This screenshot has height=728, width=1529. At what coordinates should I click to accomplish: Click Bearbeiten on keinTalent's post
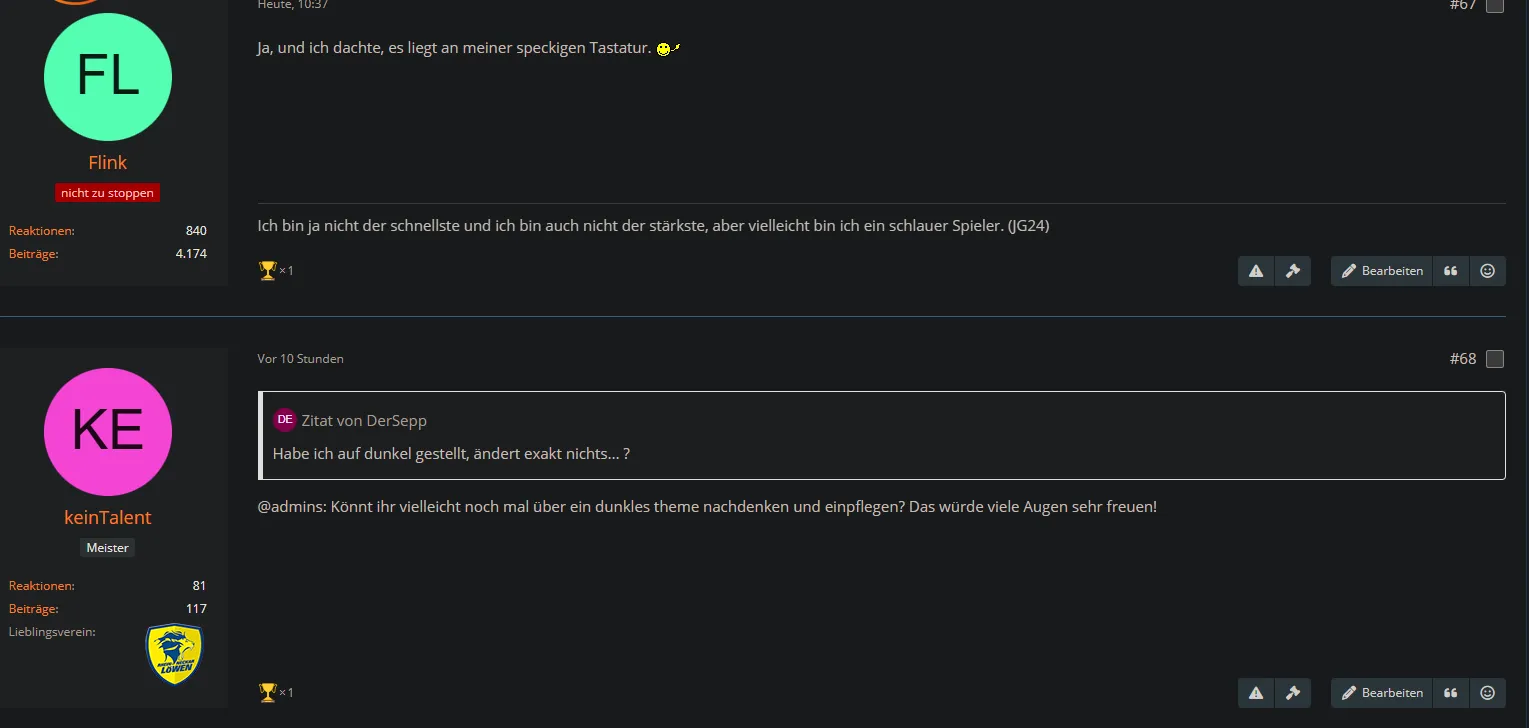[1382, 692]
